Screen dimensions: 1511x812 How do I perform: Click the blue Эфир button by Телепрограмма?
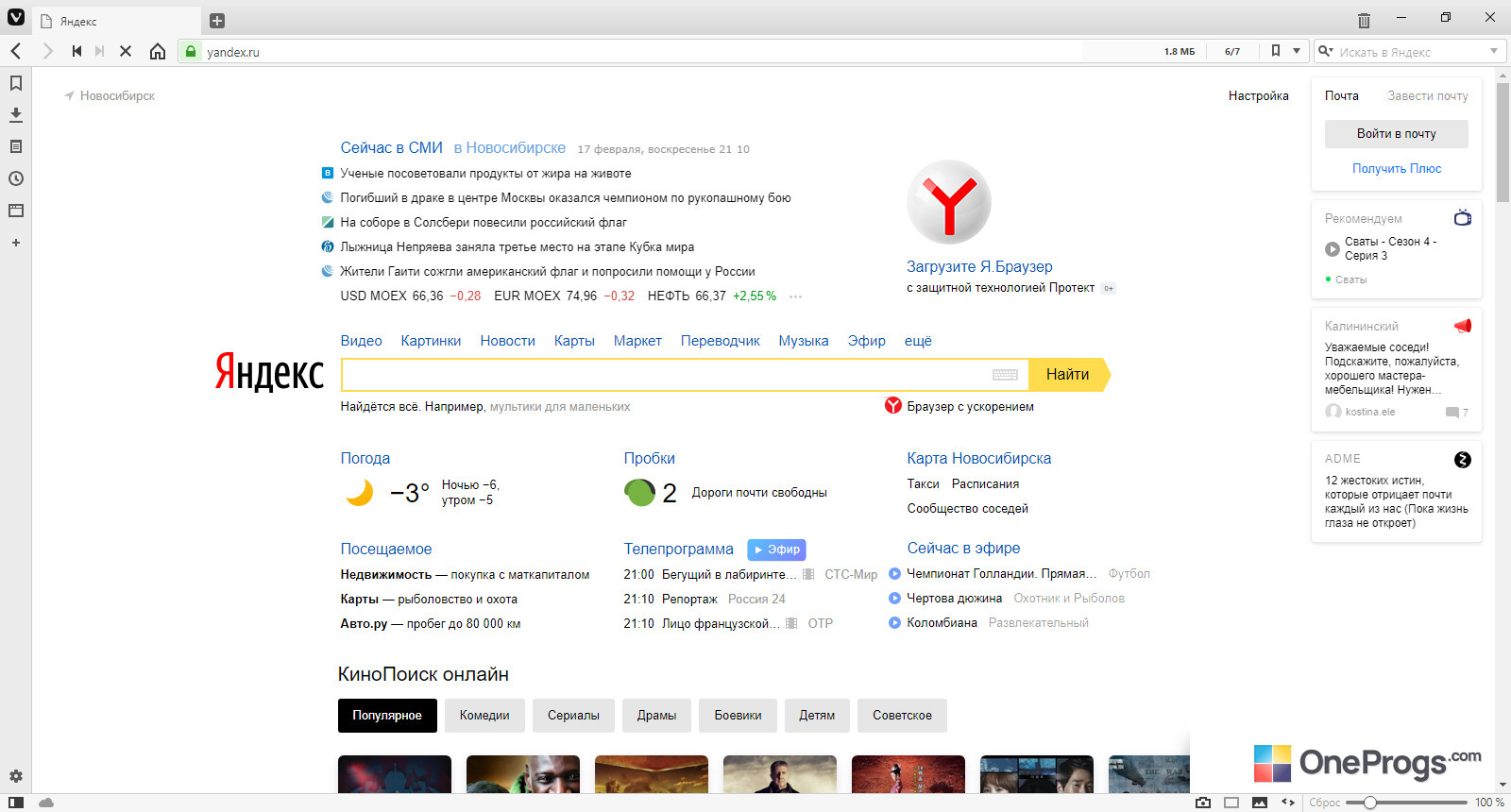(776, 550)
